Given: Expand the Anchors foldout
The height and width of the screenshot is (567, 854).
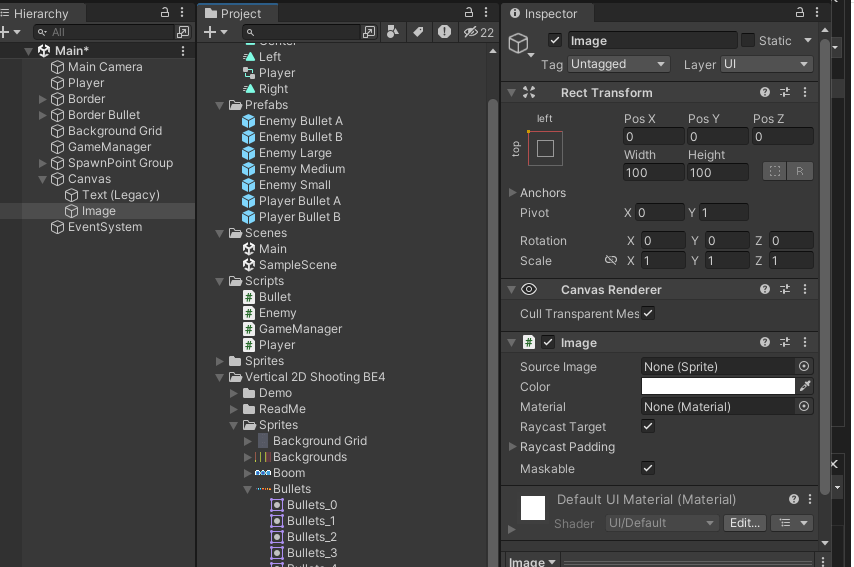Looking at the screenshot, I should pos(512,192).
